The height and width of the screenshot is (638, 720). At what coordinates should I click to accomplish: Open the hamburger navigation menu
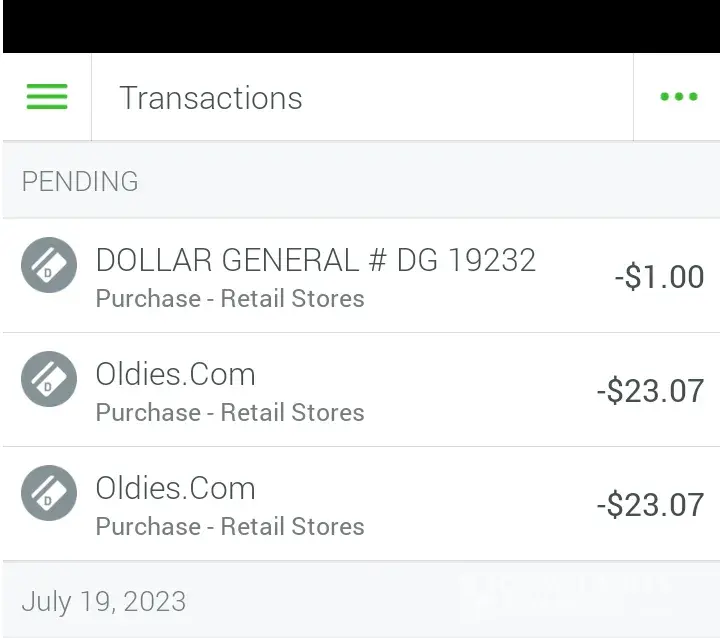point(47,97)
